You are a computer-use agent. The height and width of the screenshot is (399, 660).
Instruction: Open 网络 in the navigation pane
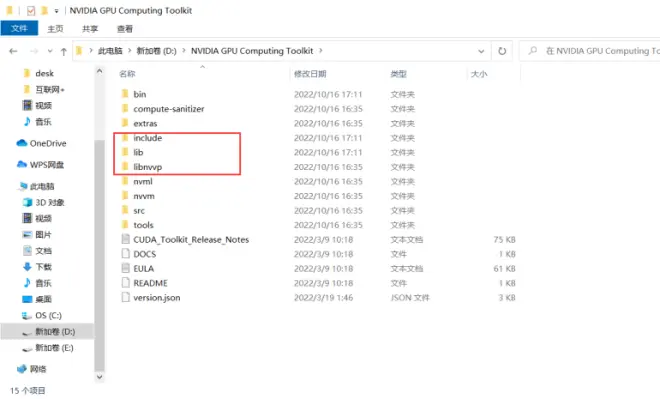32,369
